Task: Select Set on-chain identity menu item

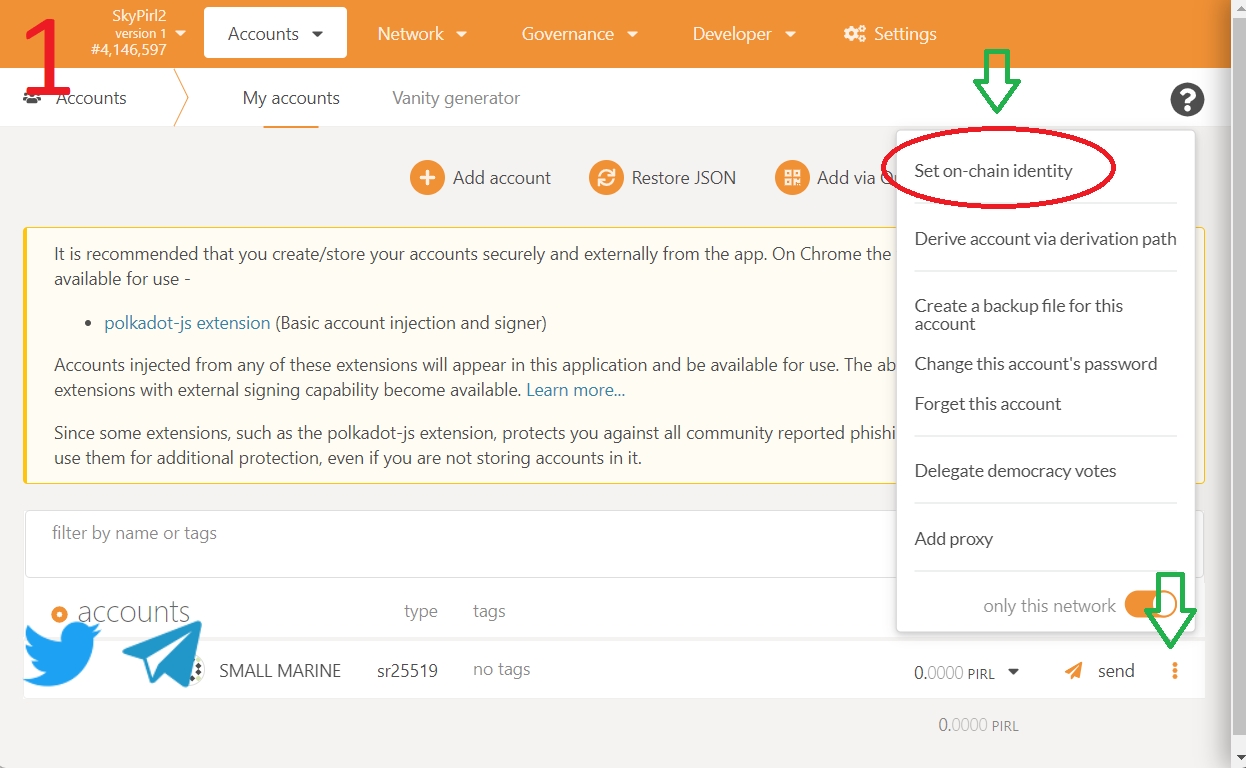Action: [992, 171]
